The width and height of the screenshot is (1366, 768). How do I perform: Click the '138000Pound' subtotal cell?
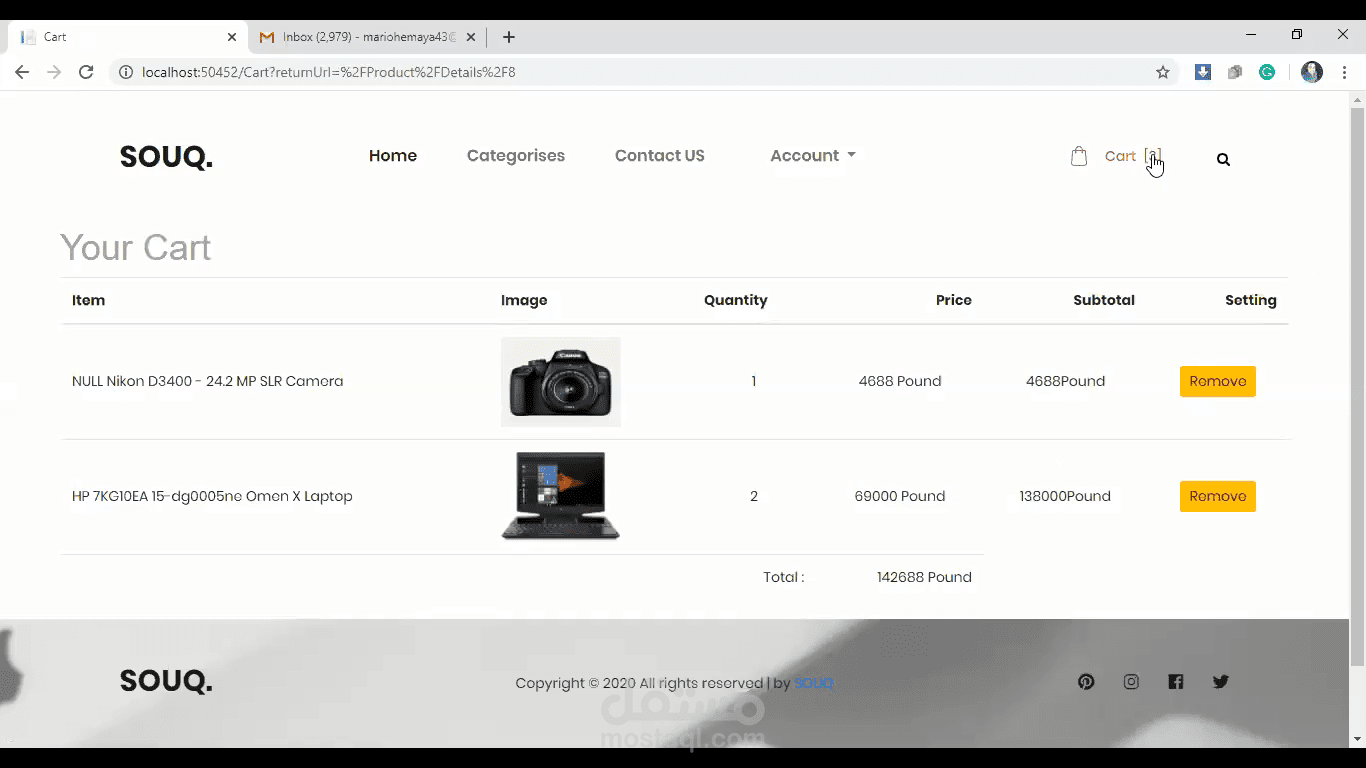pyautogui.click(x=1065, y=496)
